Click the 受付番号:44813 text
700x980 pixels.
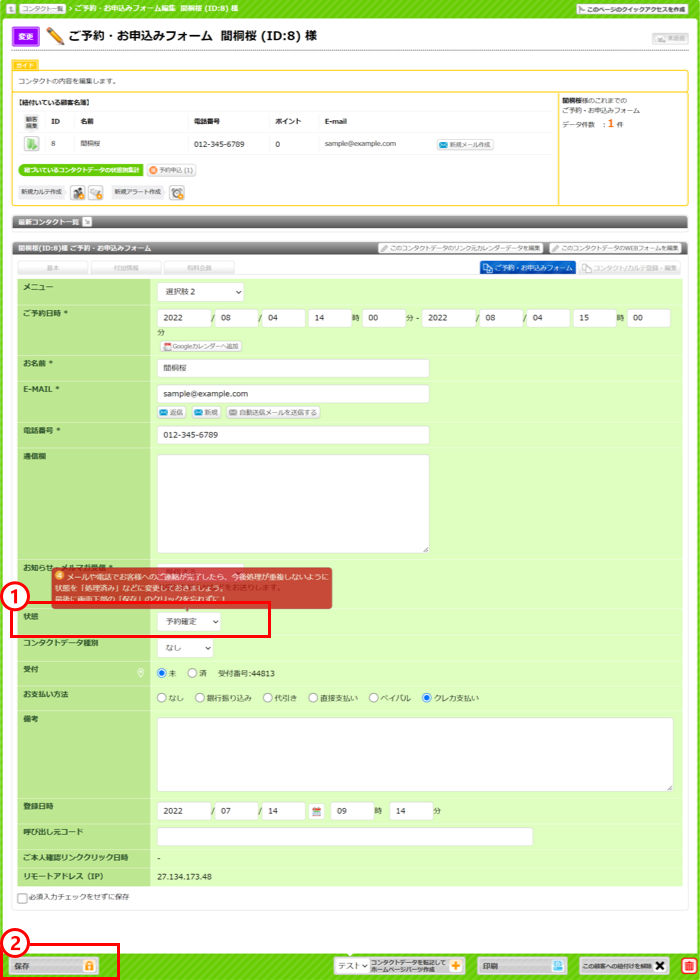pyautogui.click(x=246, y=674)
